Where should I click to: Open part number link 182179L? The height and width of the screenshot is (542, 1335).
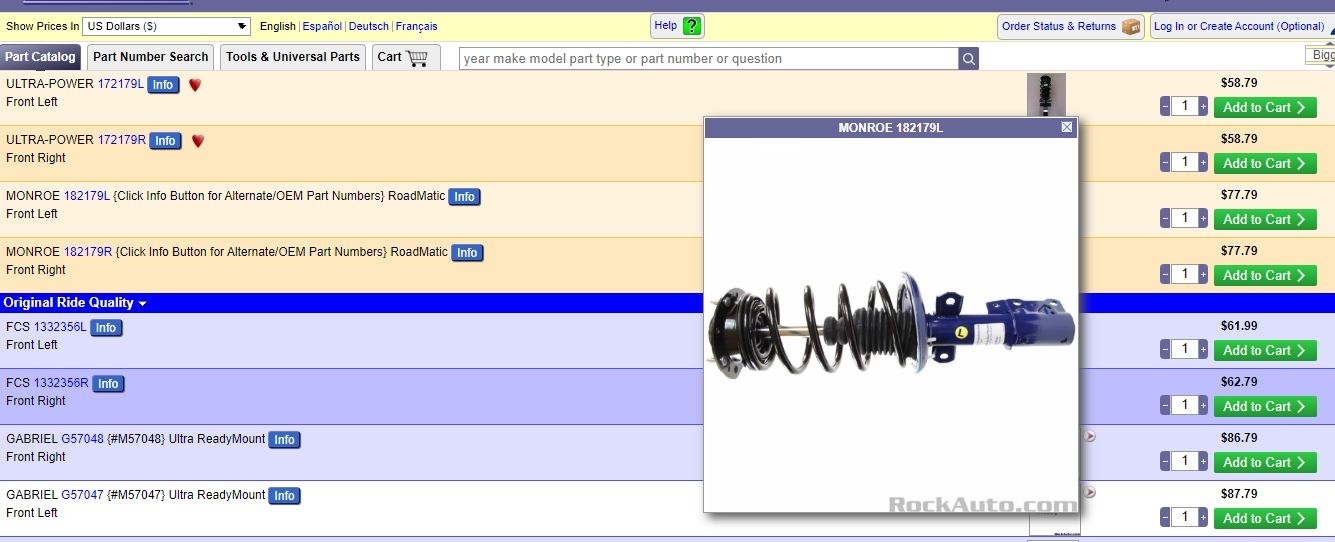(x=87, y=196)
